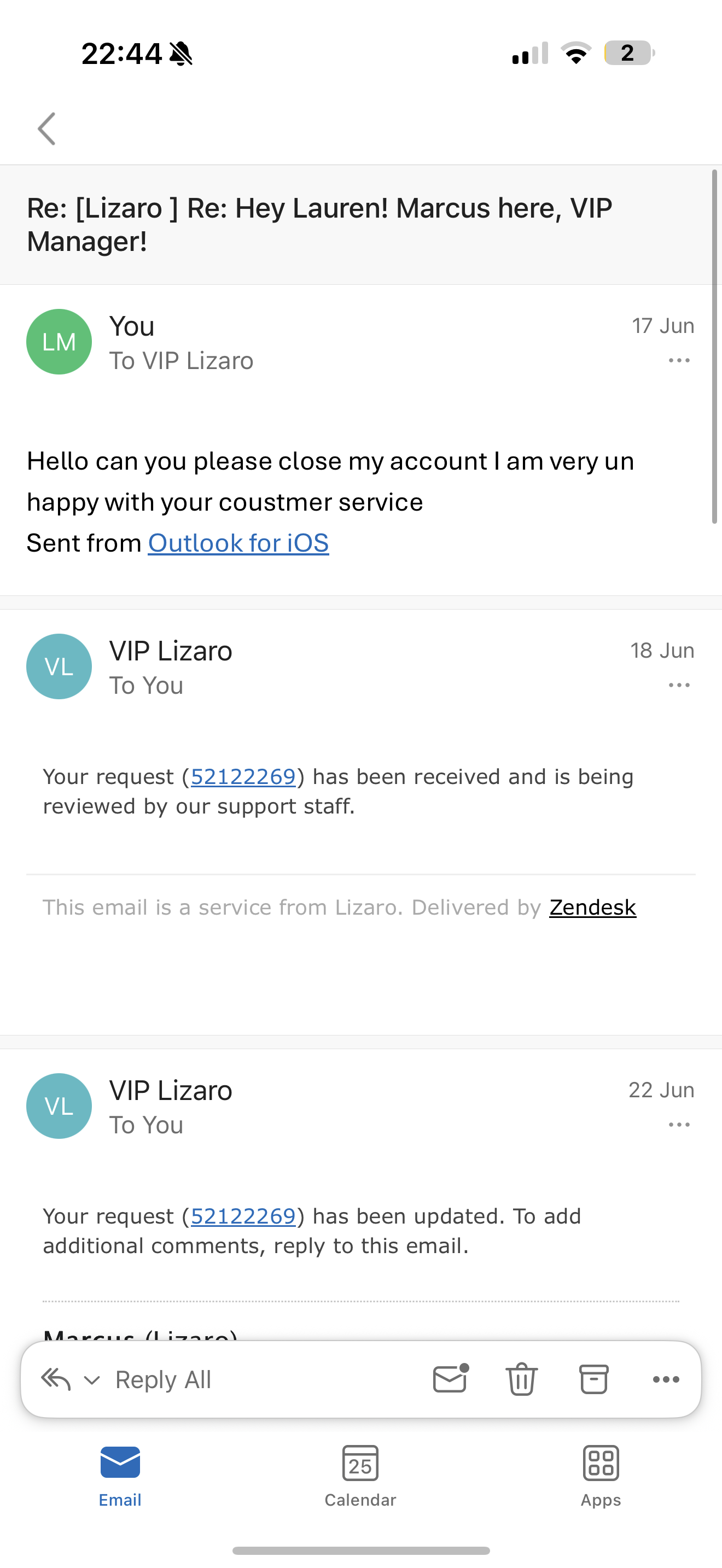
Task: Tap the Reply All text field
Action: point(163,1380)
